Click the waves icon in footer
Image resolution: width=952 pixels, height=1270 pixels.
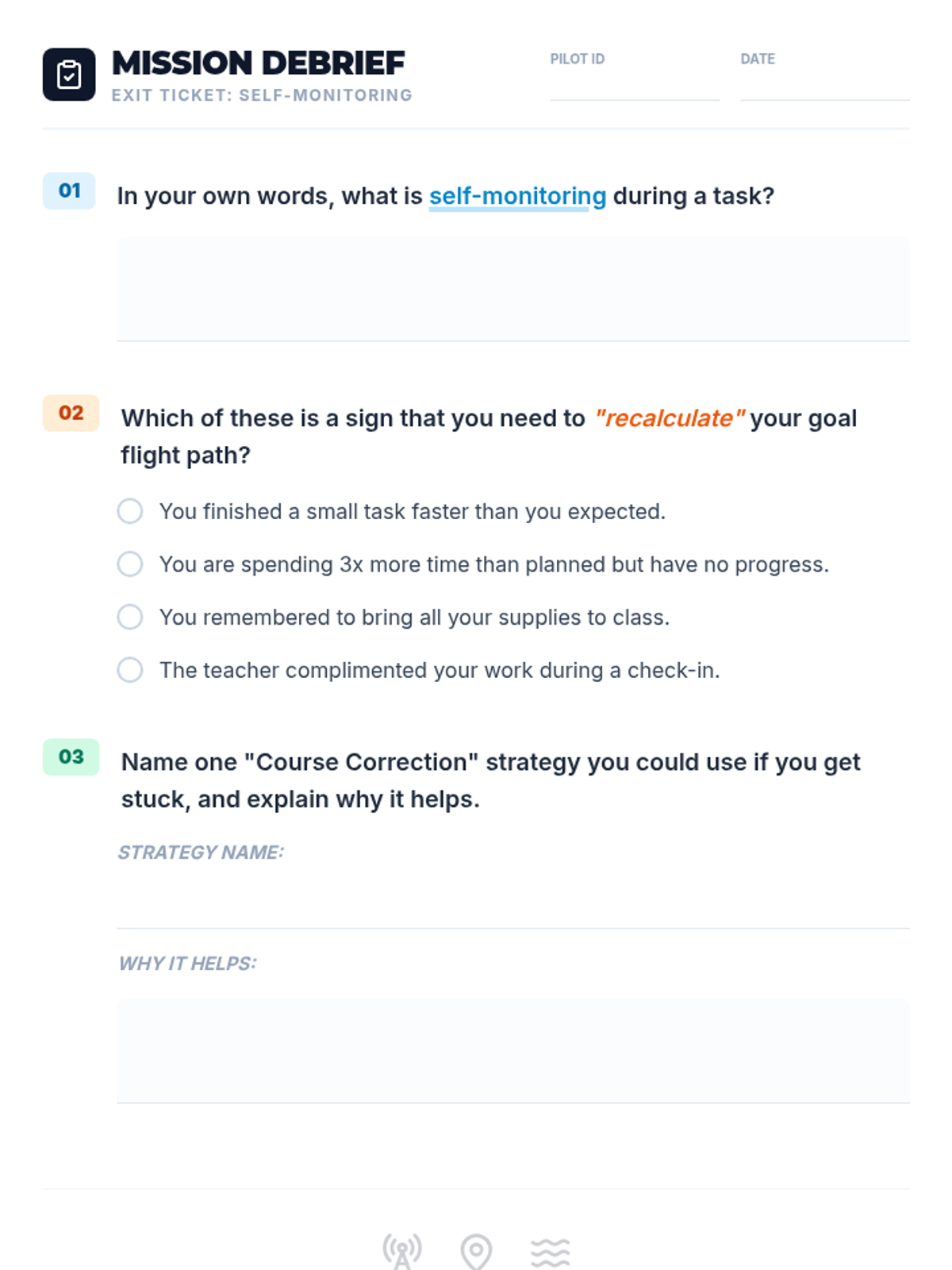(x=550, y=1252)
